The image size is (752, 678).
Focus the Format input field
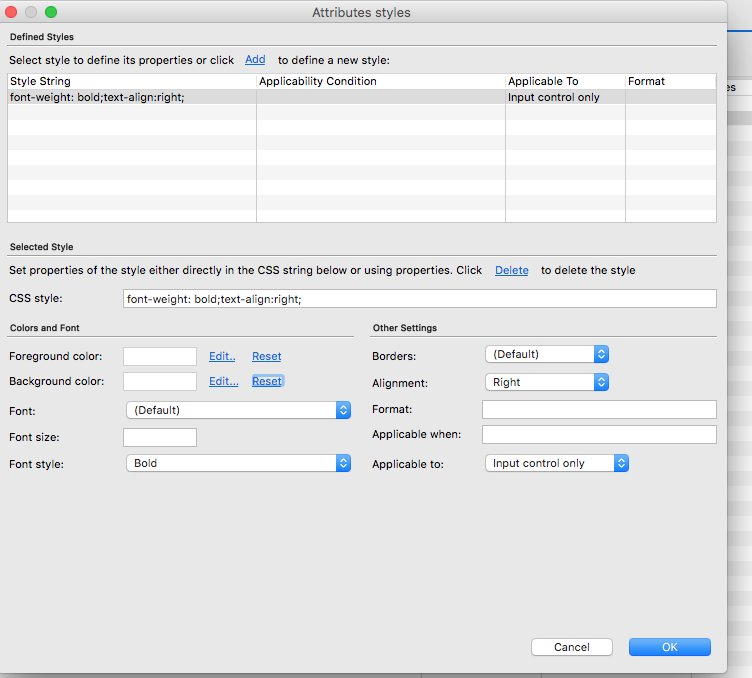[599, 409]
